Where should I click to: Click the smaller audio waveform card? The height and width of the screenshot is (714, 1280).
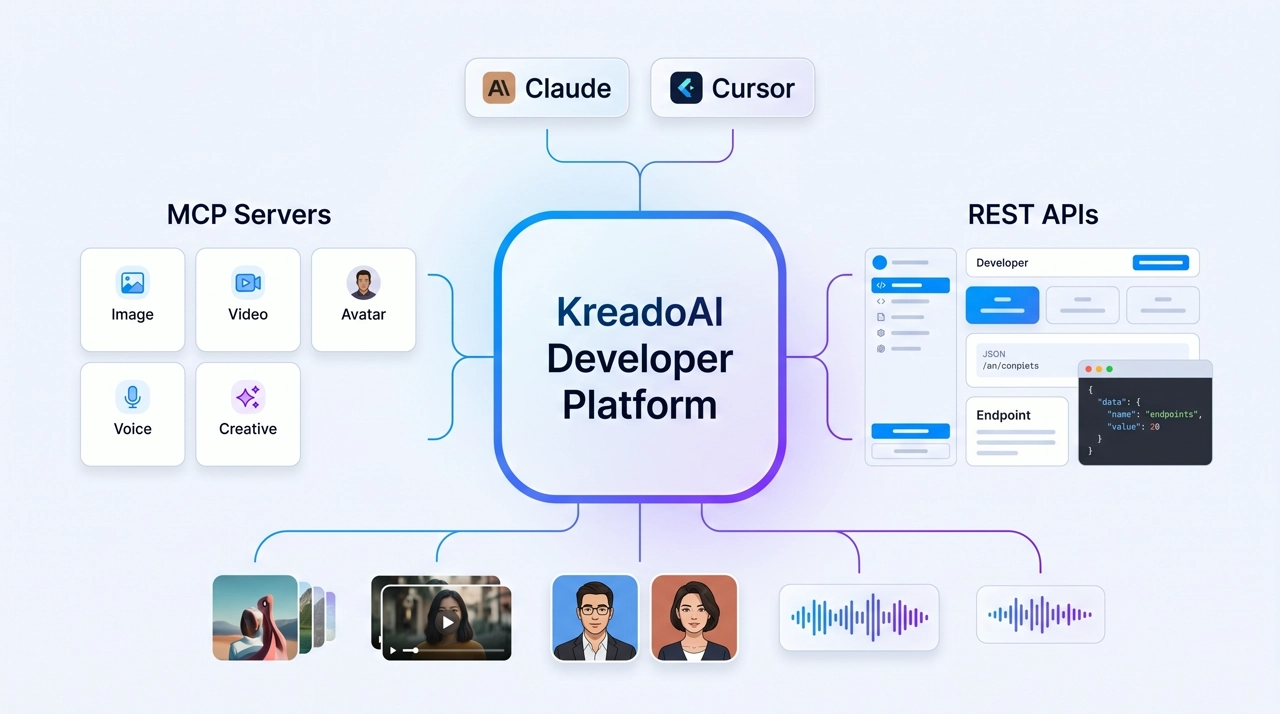[x=1040, y=614]
